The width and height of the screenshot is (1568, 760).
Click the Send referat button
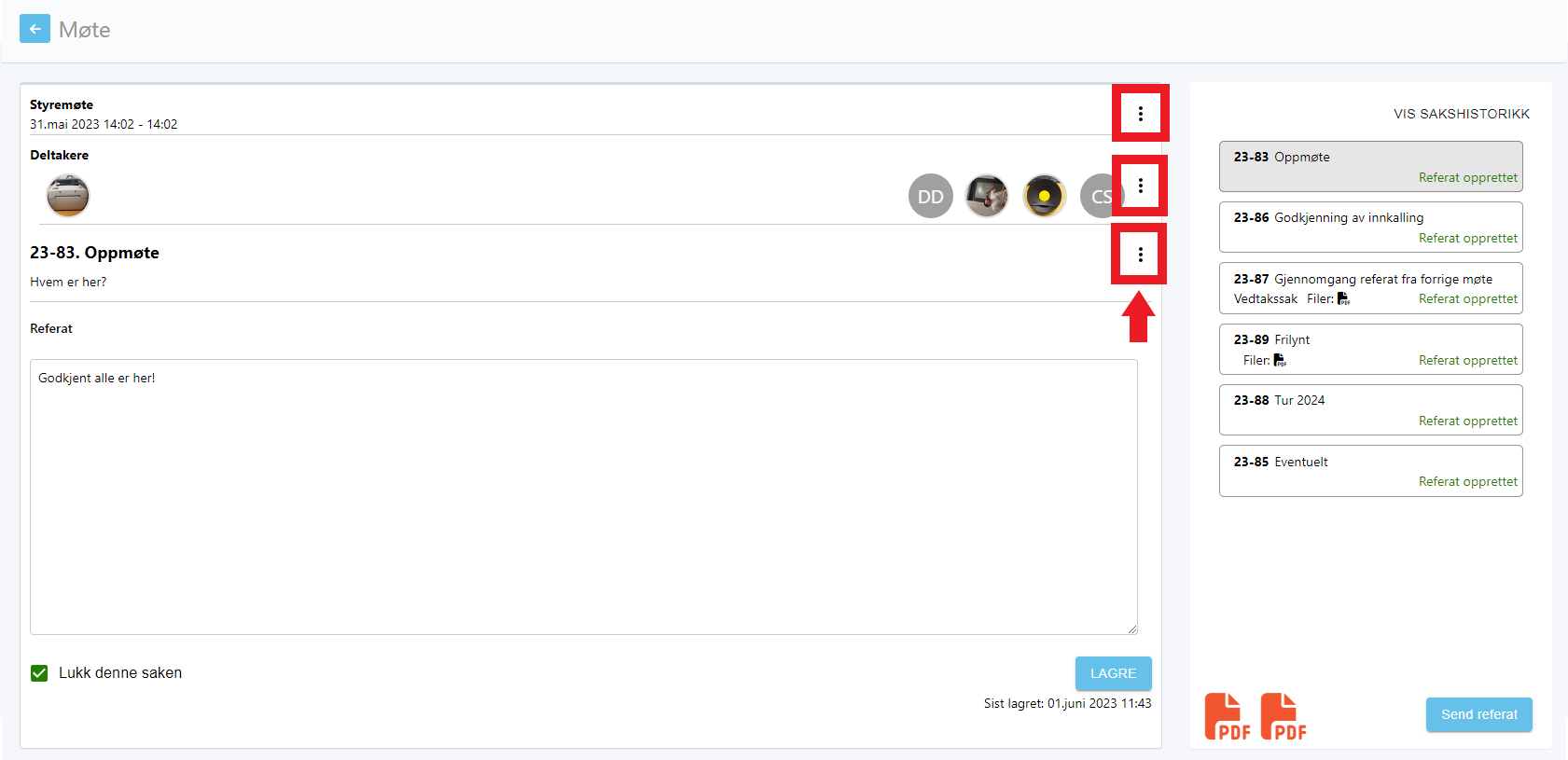pyautogui.click(x=1478, y=714)
